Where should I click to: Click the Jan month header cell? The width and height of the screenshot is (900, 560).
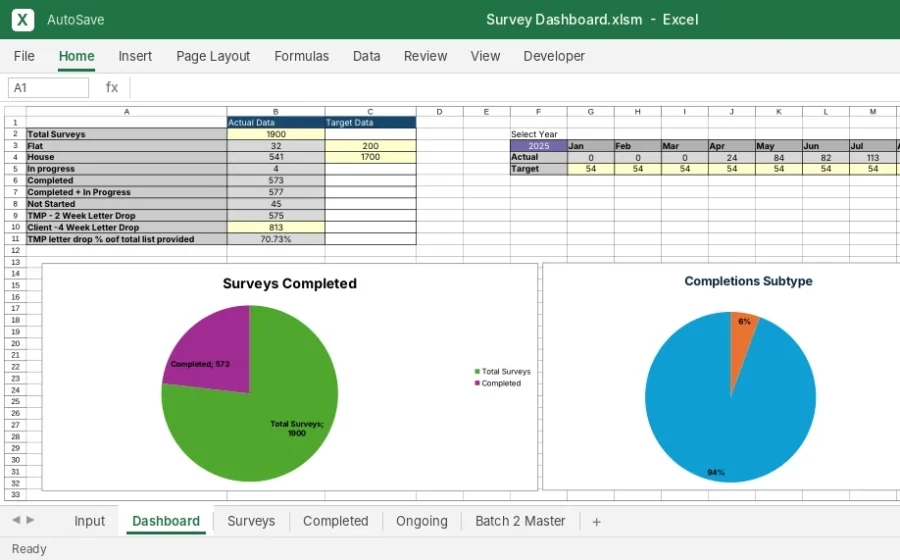(591, 146)
